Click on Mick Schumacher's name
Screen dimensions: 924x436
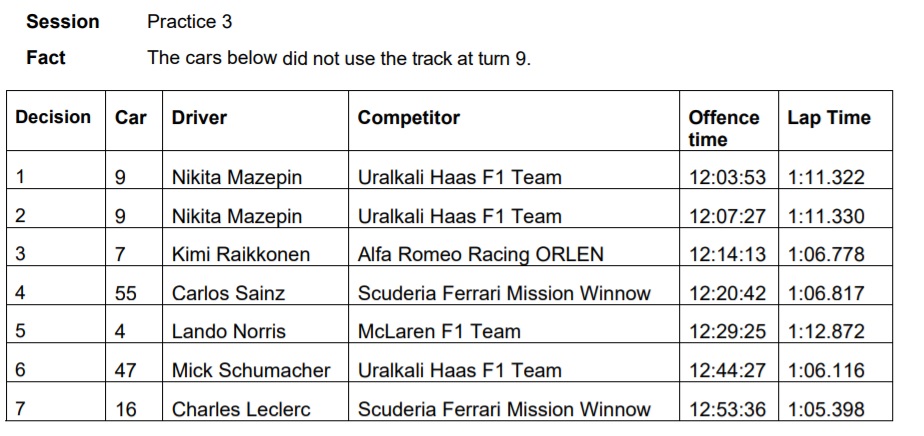(x=251, y=370)
